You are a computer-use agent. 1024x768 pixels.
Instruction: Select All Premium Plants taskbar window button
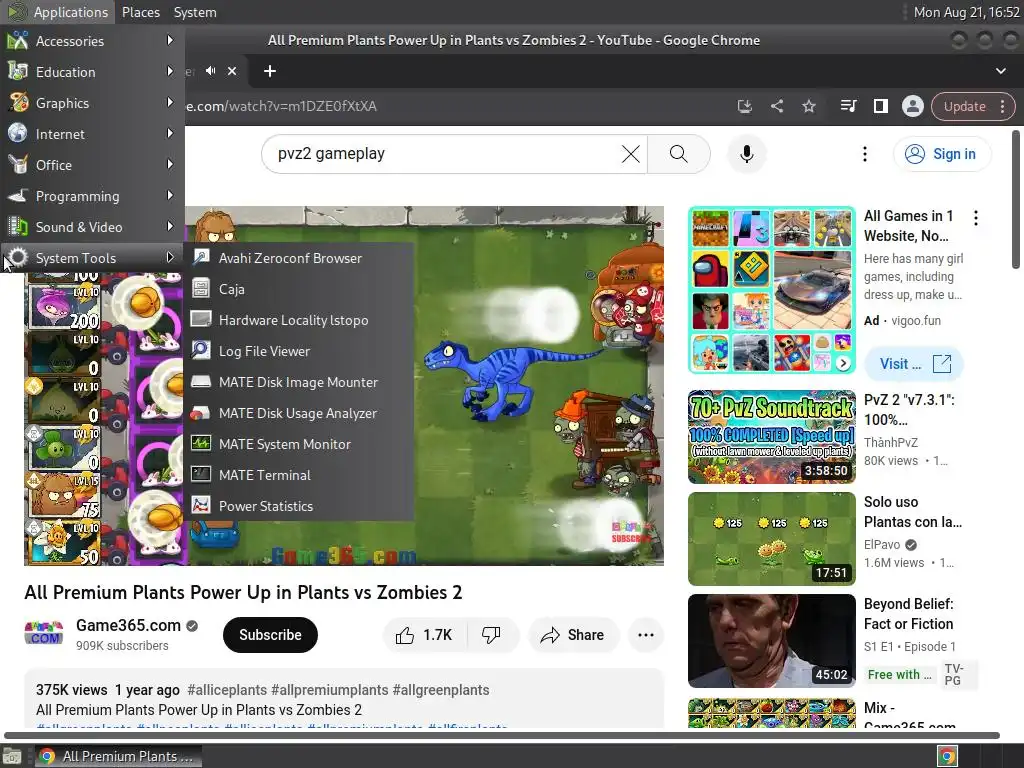[x=118, y=756]
